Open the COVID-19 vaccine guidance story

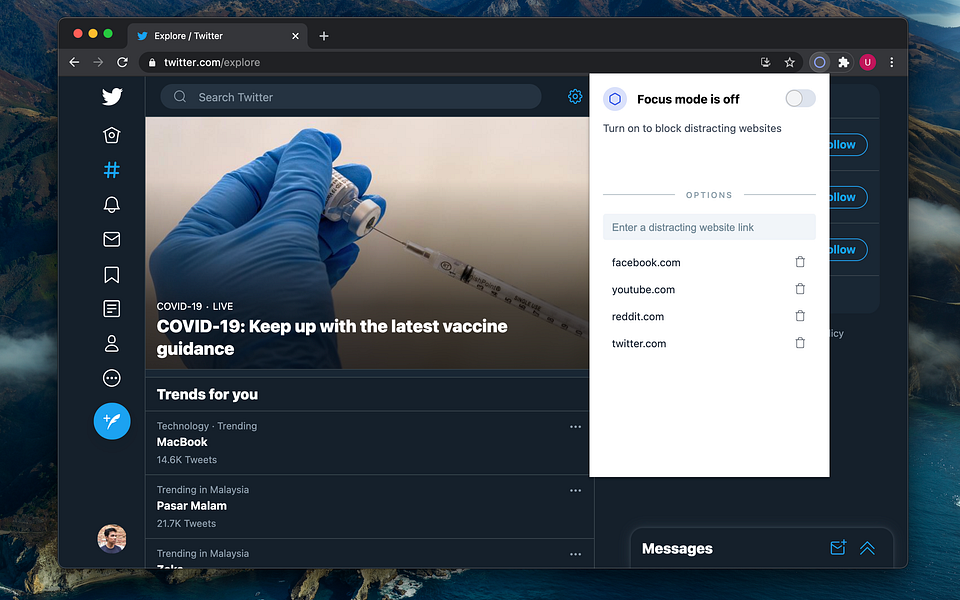[x=367, y=243]
